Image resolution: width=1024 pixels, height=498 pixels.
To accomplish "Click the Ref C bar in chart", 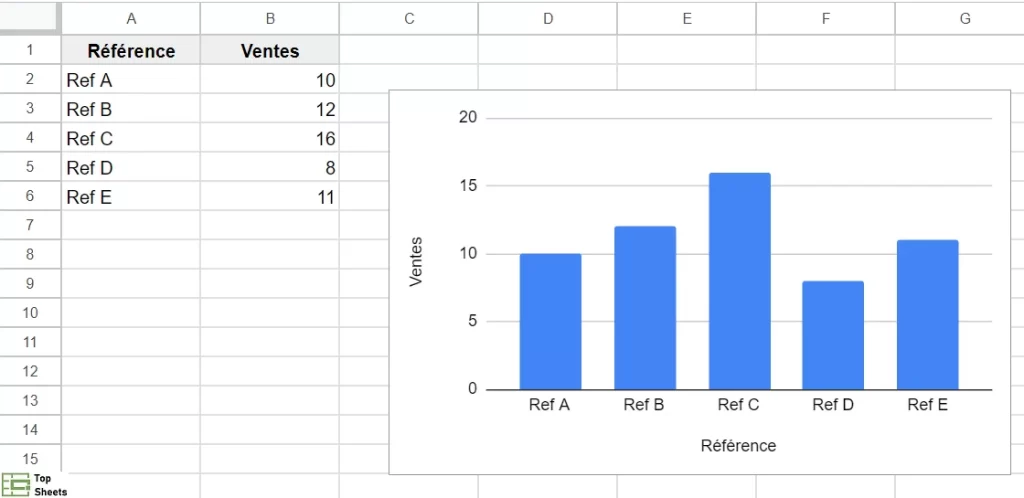I will (x=739, y=281).
